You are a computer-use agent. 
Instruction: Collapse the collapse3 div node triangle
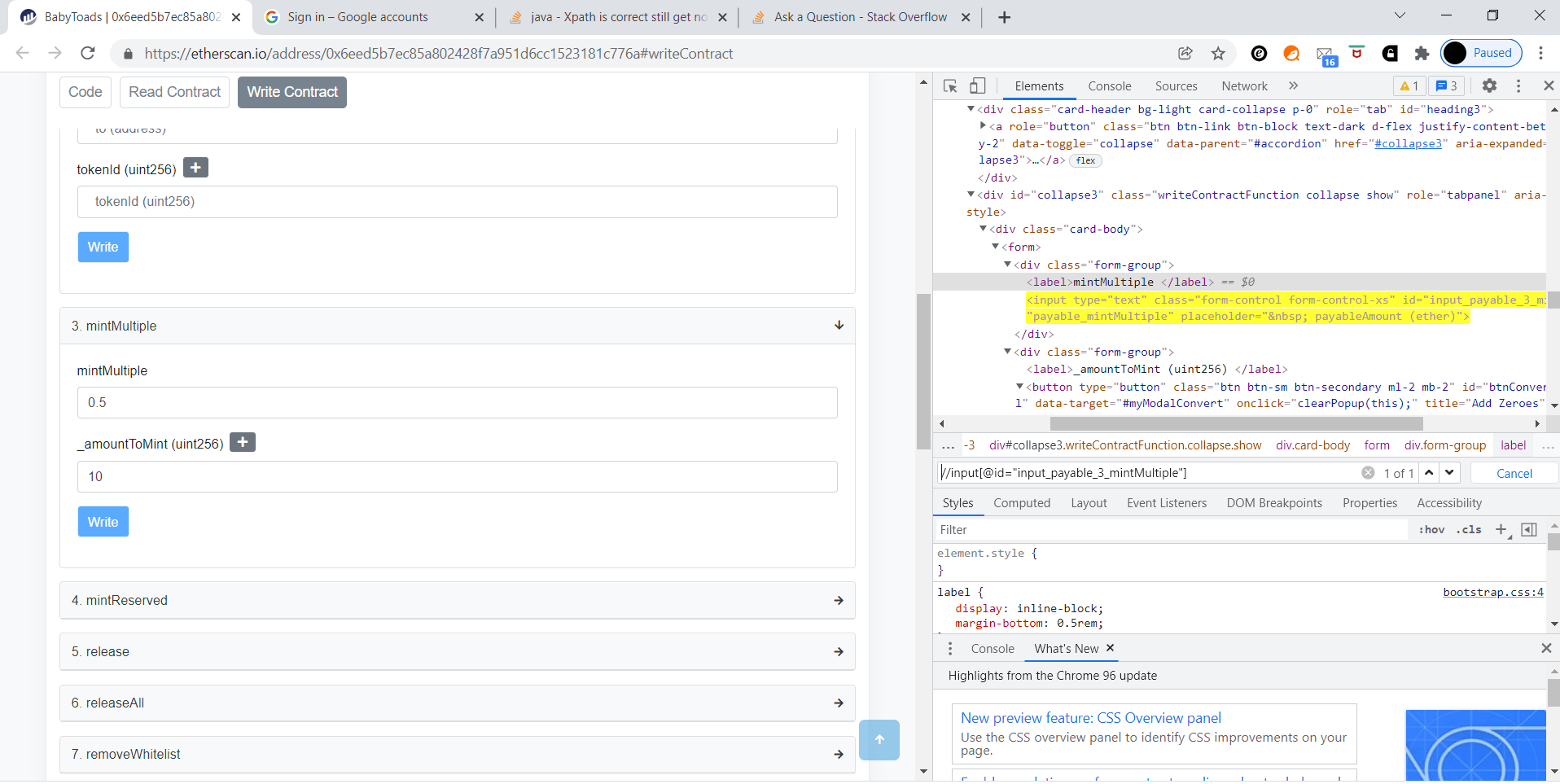coord(971,194)
